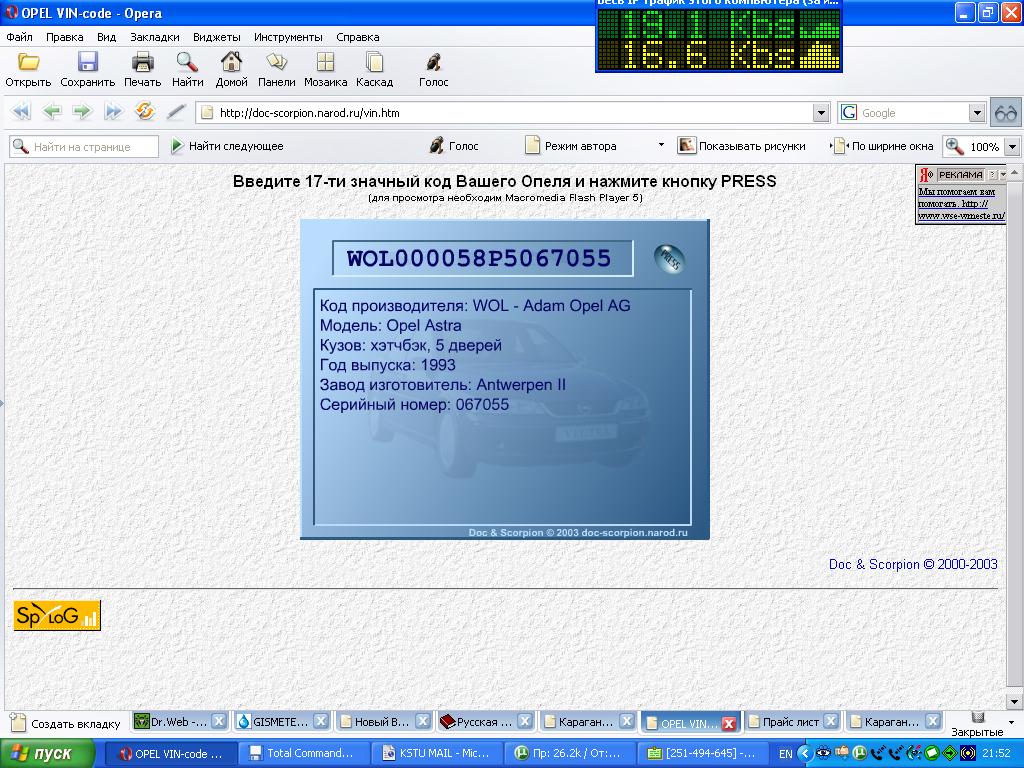This screenshot has width=1024, height=768.
Task: Expand the Google search engine dropdown
Action: [x=977, y=113]
